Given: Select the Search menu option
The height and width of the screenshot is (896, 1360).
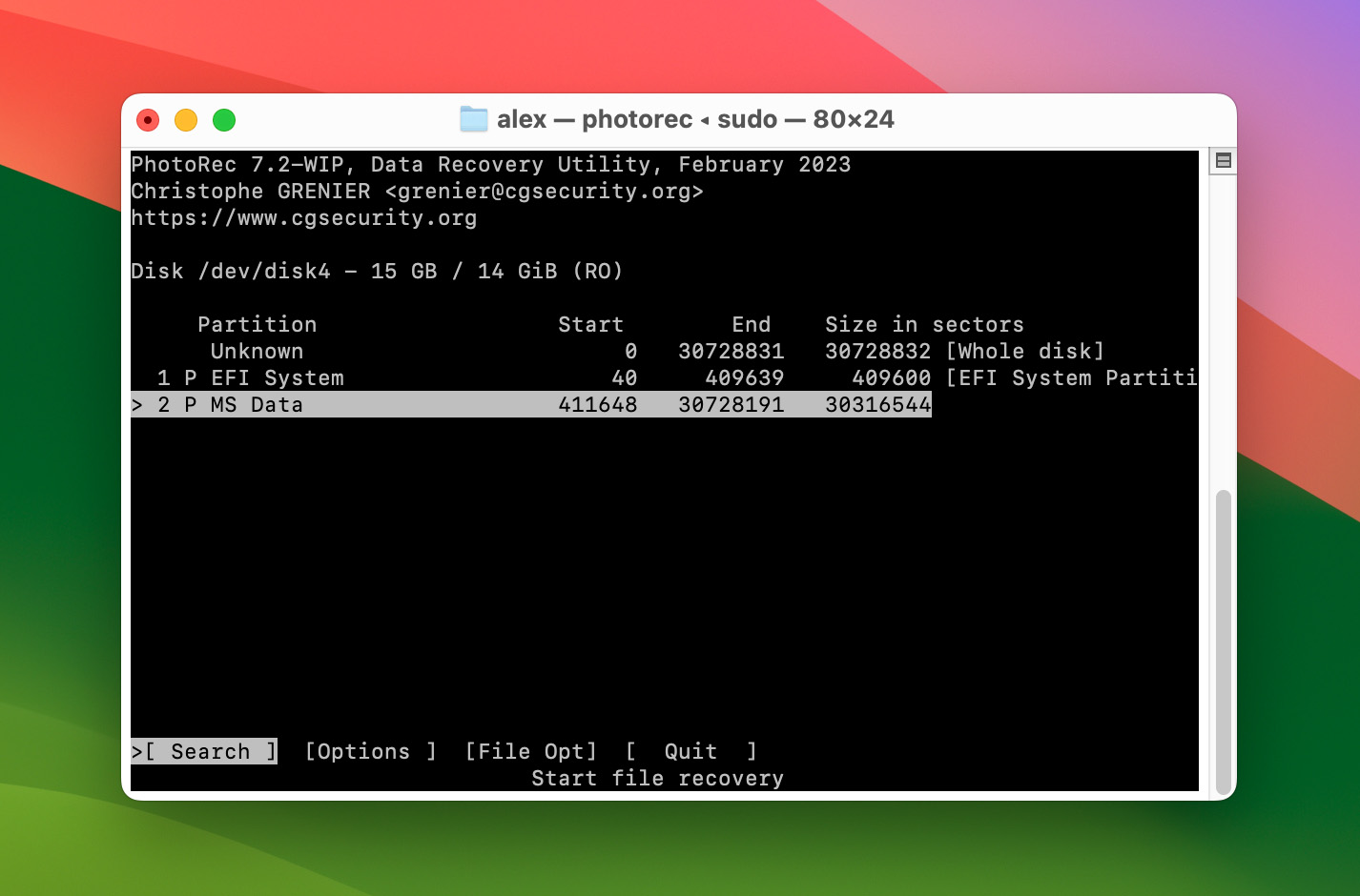Looking at the screenshot, I should pos(204,751).
